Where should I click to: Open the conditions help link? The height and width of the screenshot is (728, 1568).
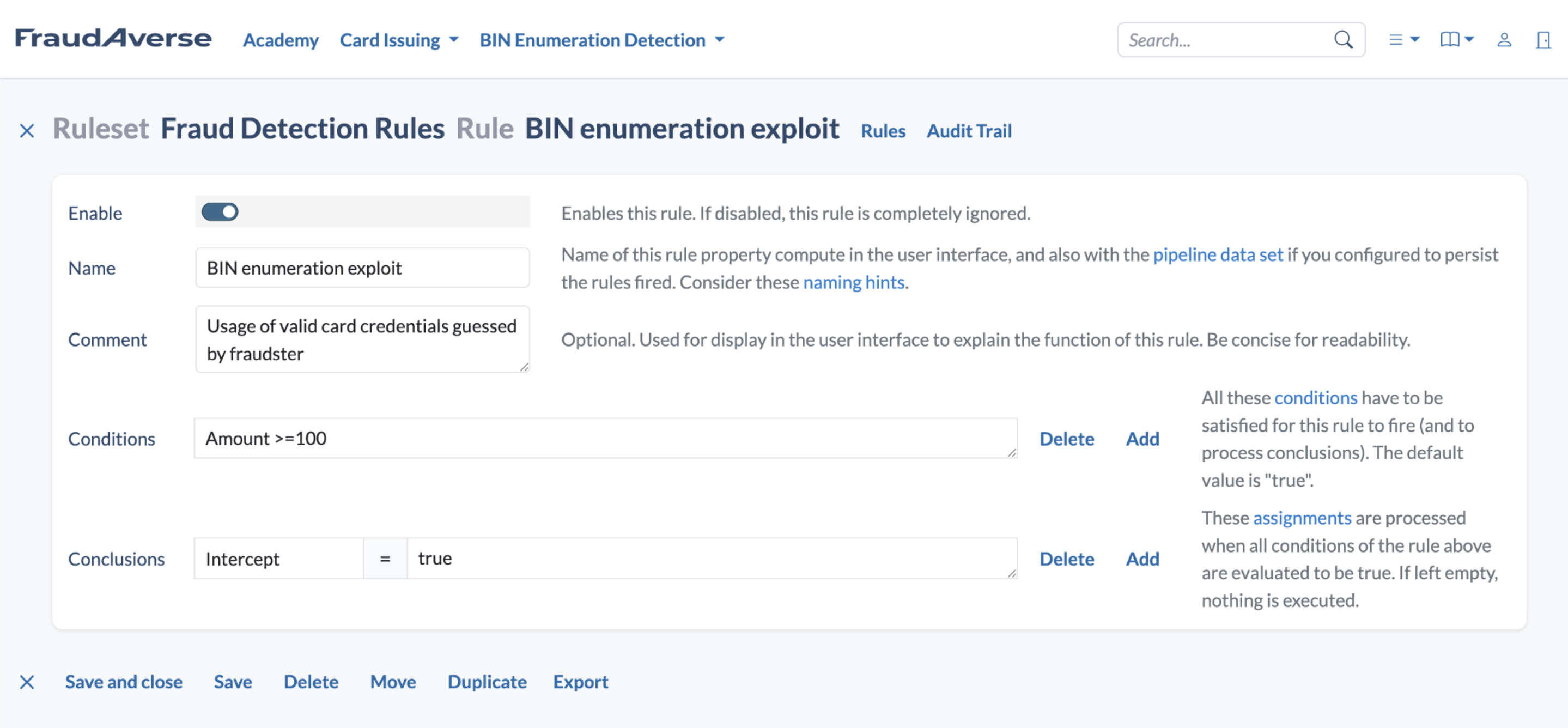pyautogui.click(x=1315, y=397)
